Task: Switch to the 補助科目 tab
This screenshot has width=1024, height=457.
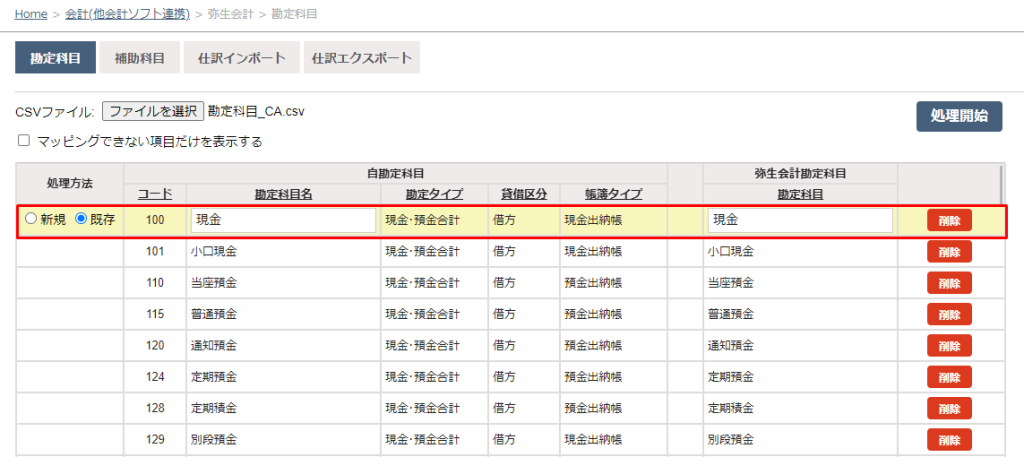Action: coord(140,57)
